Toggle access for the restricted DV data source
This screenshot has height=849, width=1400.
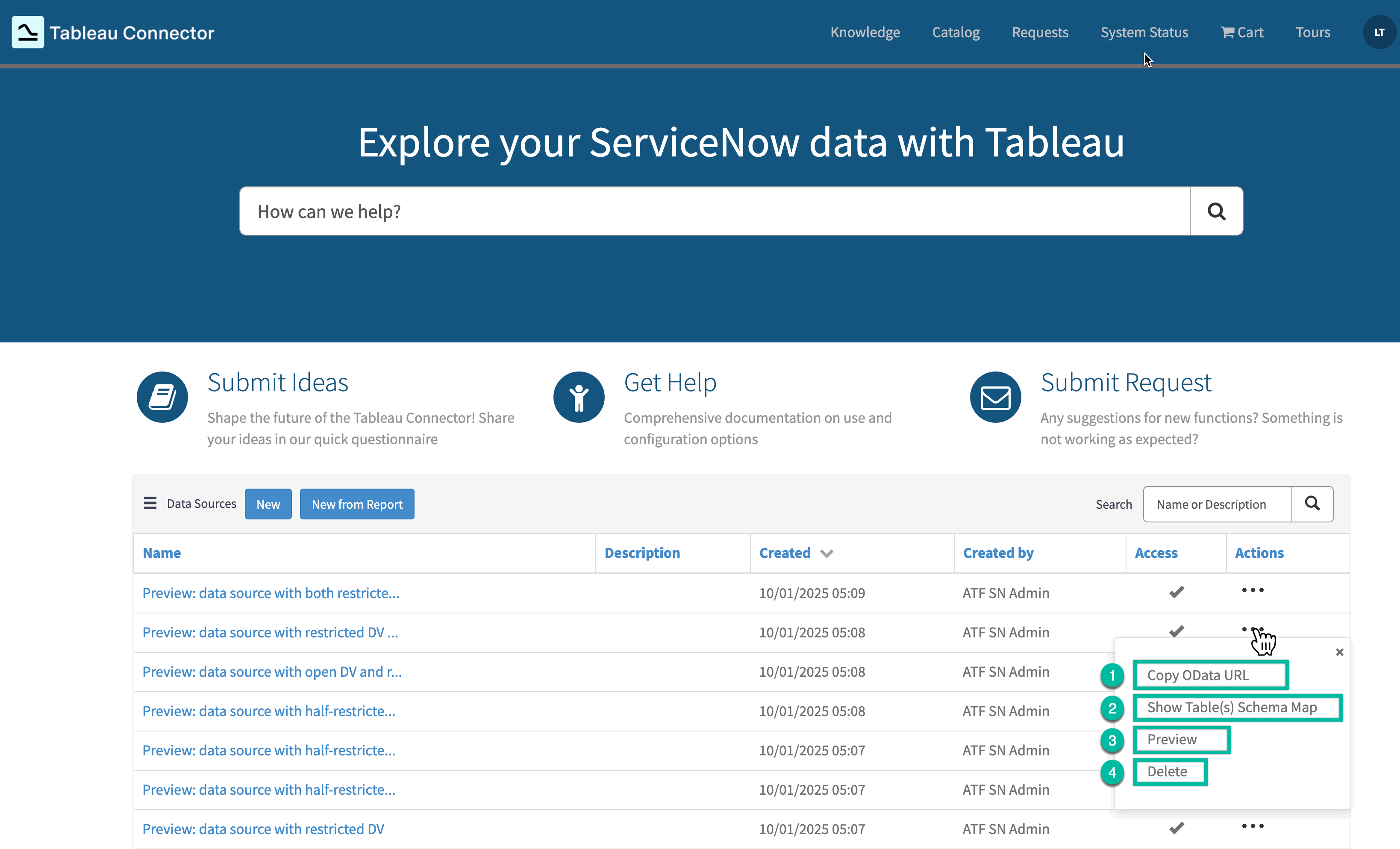pyautogui.click(x=1176, y=631)
